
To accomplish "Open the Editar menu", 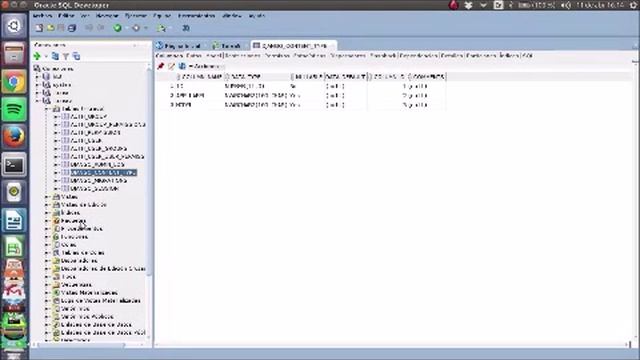I will pos(66,16).
